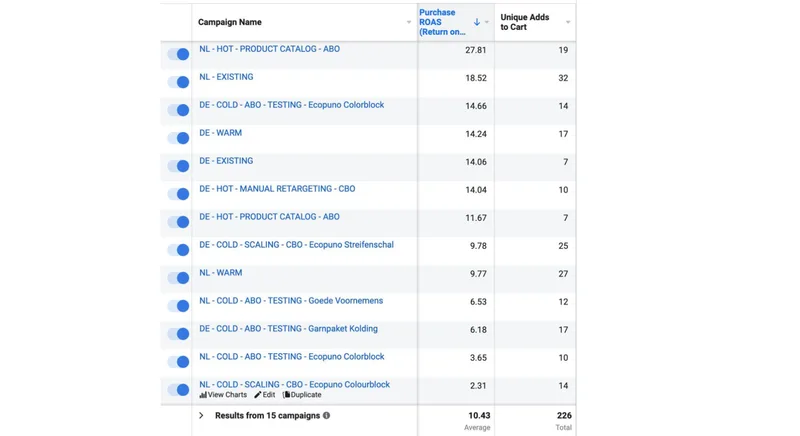Sort by Campaign Name column header
The width and height of the screenshot is (800, 436).
(x=230, y=22)
